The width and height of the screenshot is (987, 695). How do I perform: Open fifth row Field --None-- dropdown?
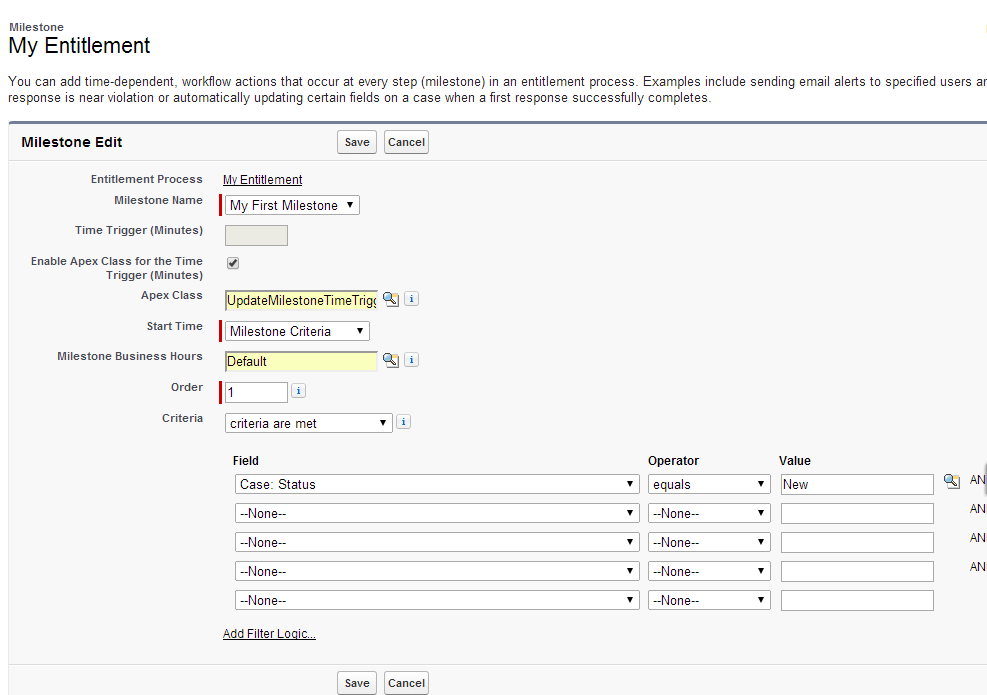tap(437, 600)
